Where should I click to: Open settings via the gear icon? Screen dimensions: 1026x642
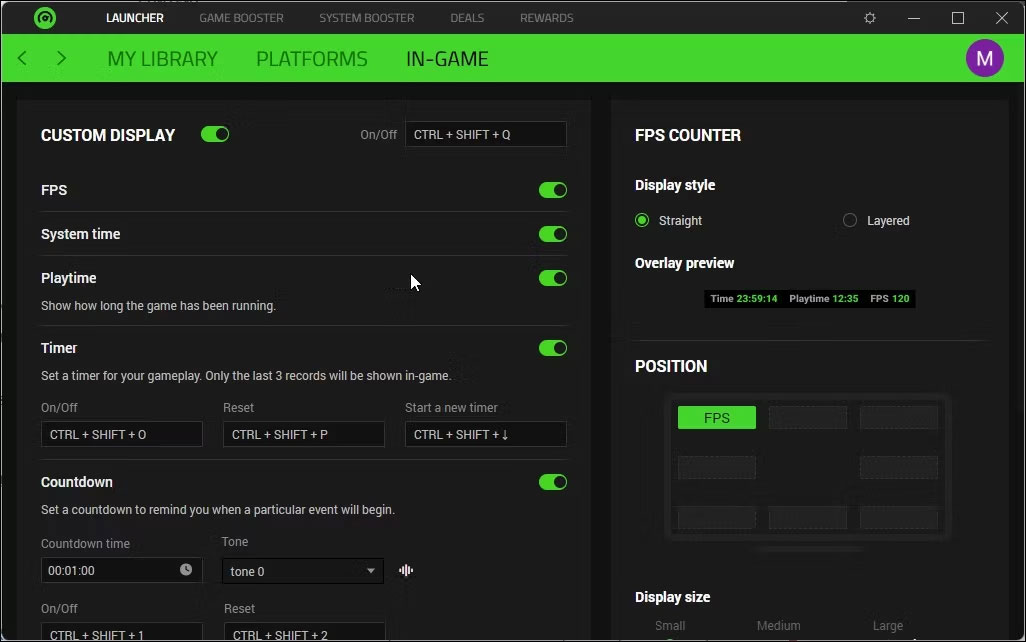click(x=870, y=18)
